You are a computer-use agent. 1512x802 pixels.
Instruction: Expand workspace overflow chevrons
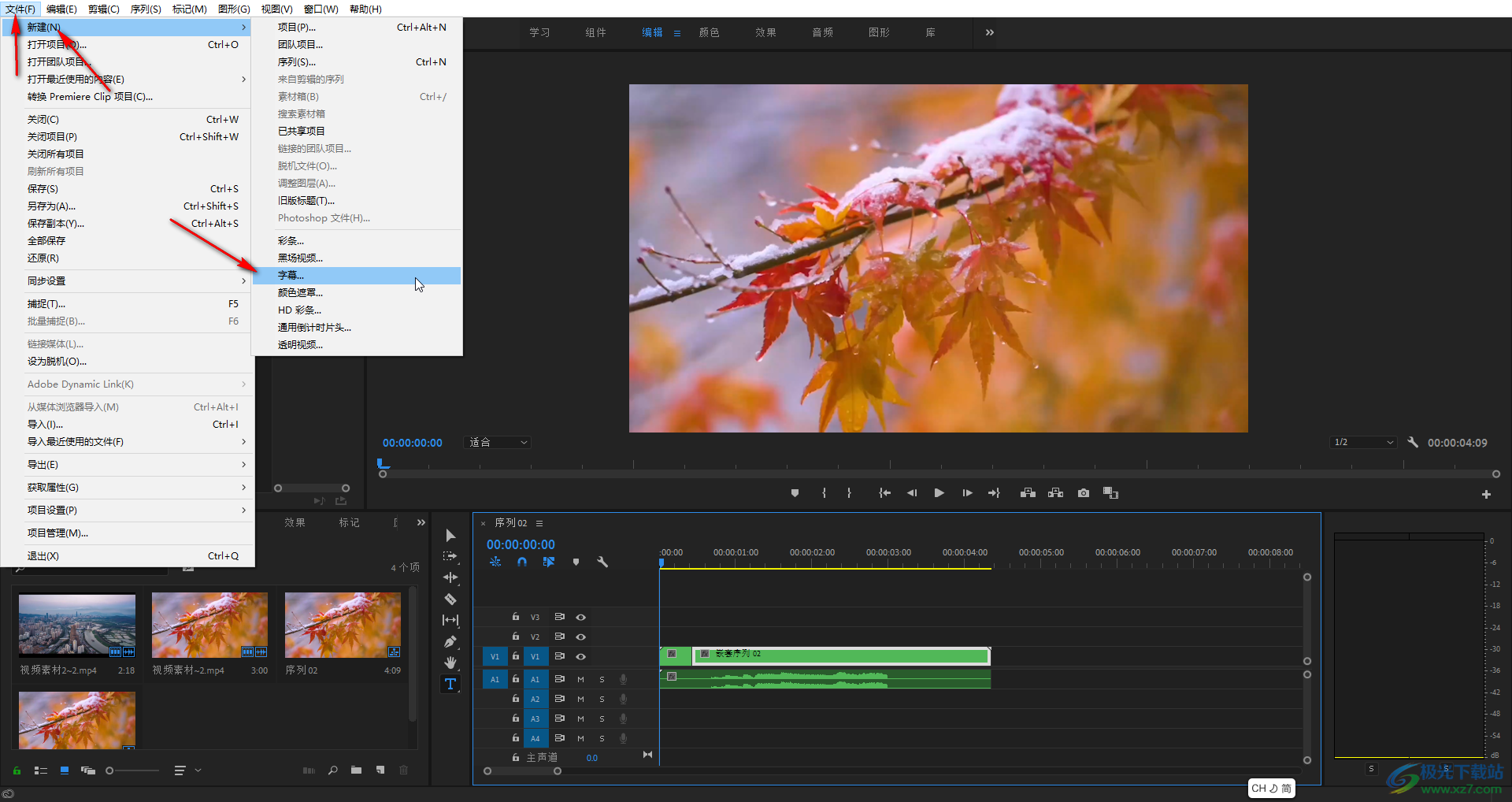click(x=990, y=32)
